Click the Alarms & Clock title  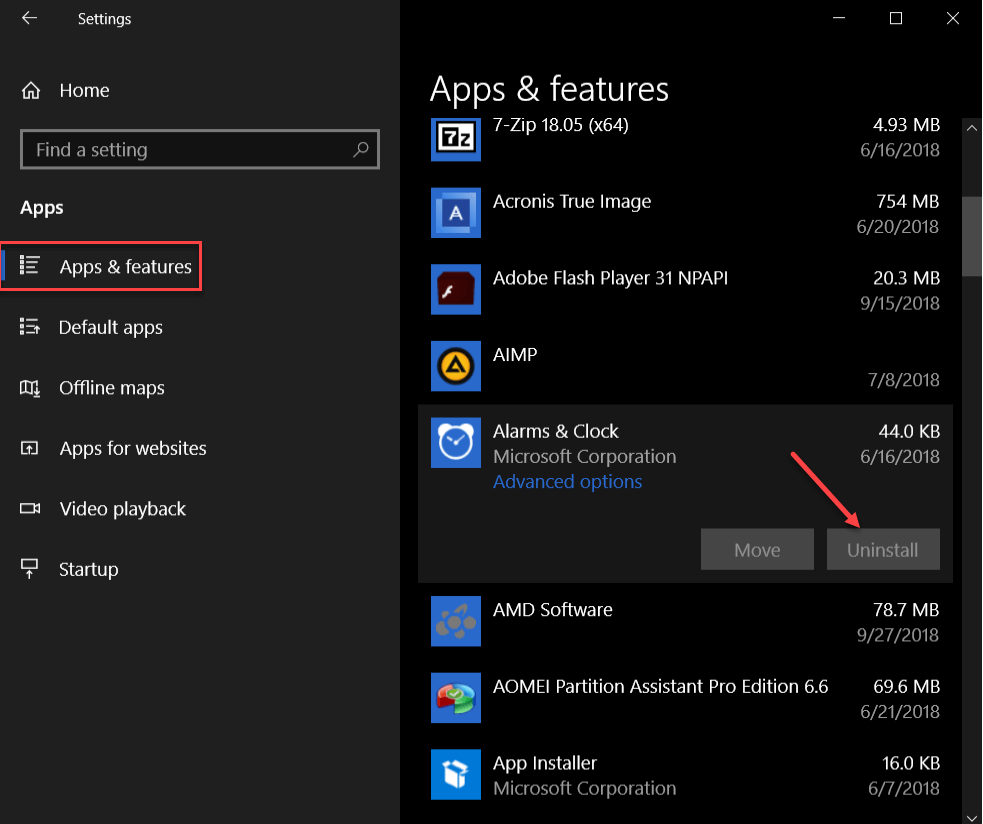(555, 431)
